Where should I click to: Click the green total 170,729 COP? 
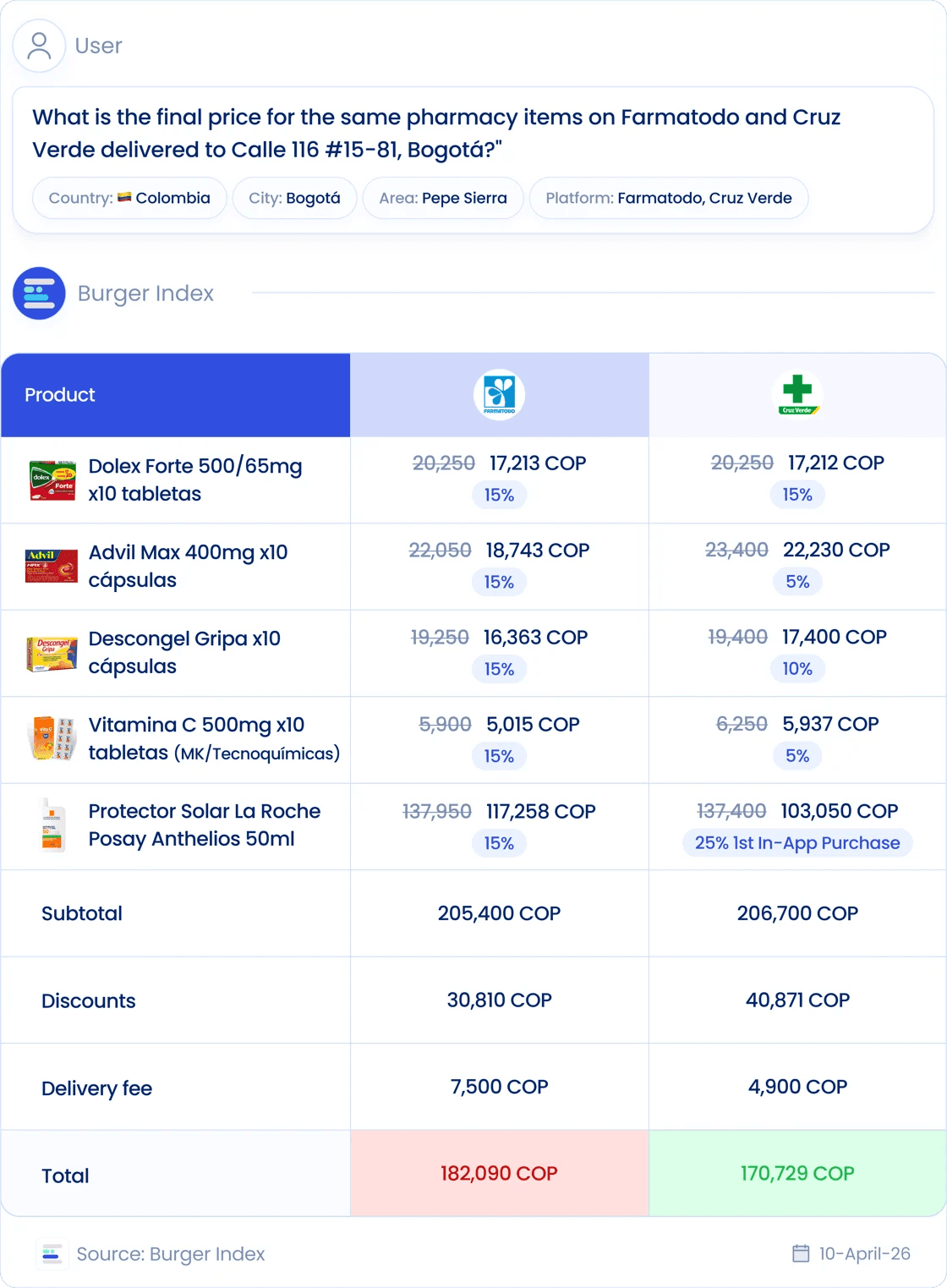coord(797,1174)
